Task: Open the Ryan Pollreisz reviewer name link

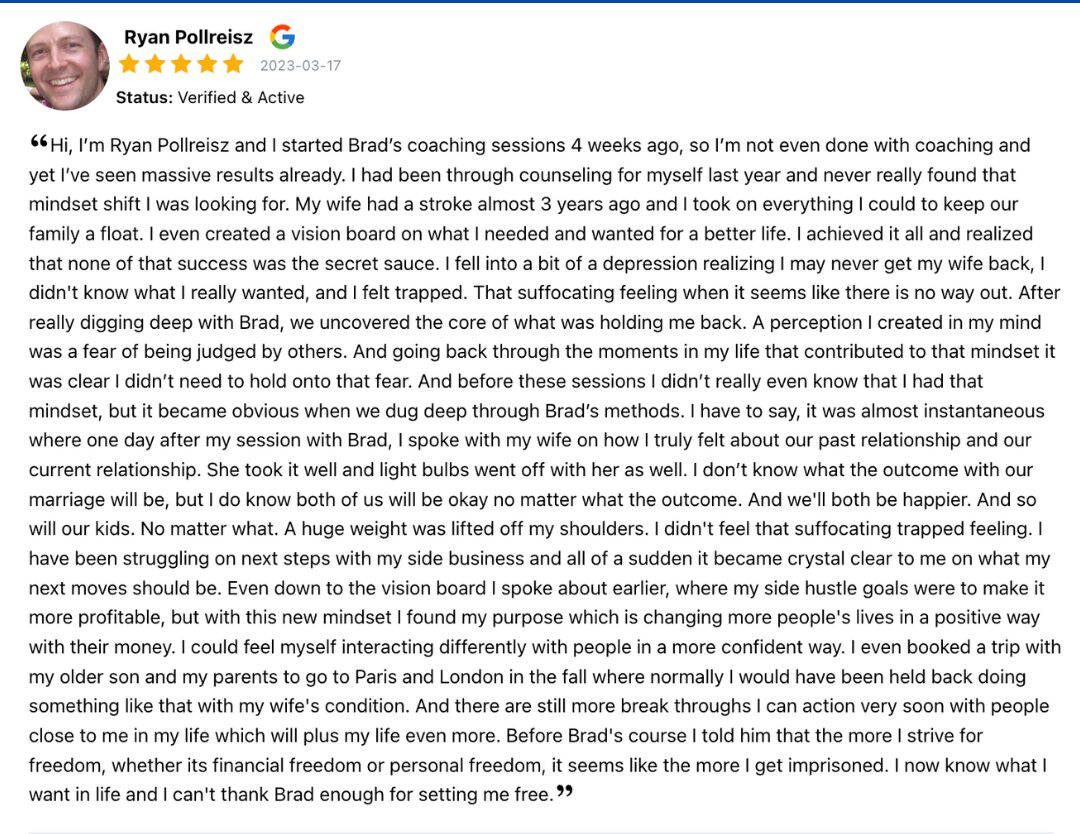Action: (188, 37)
